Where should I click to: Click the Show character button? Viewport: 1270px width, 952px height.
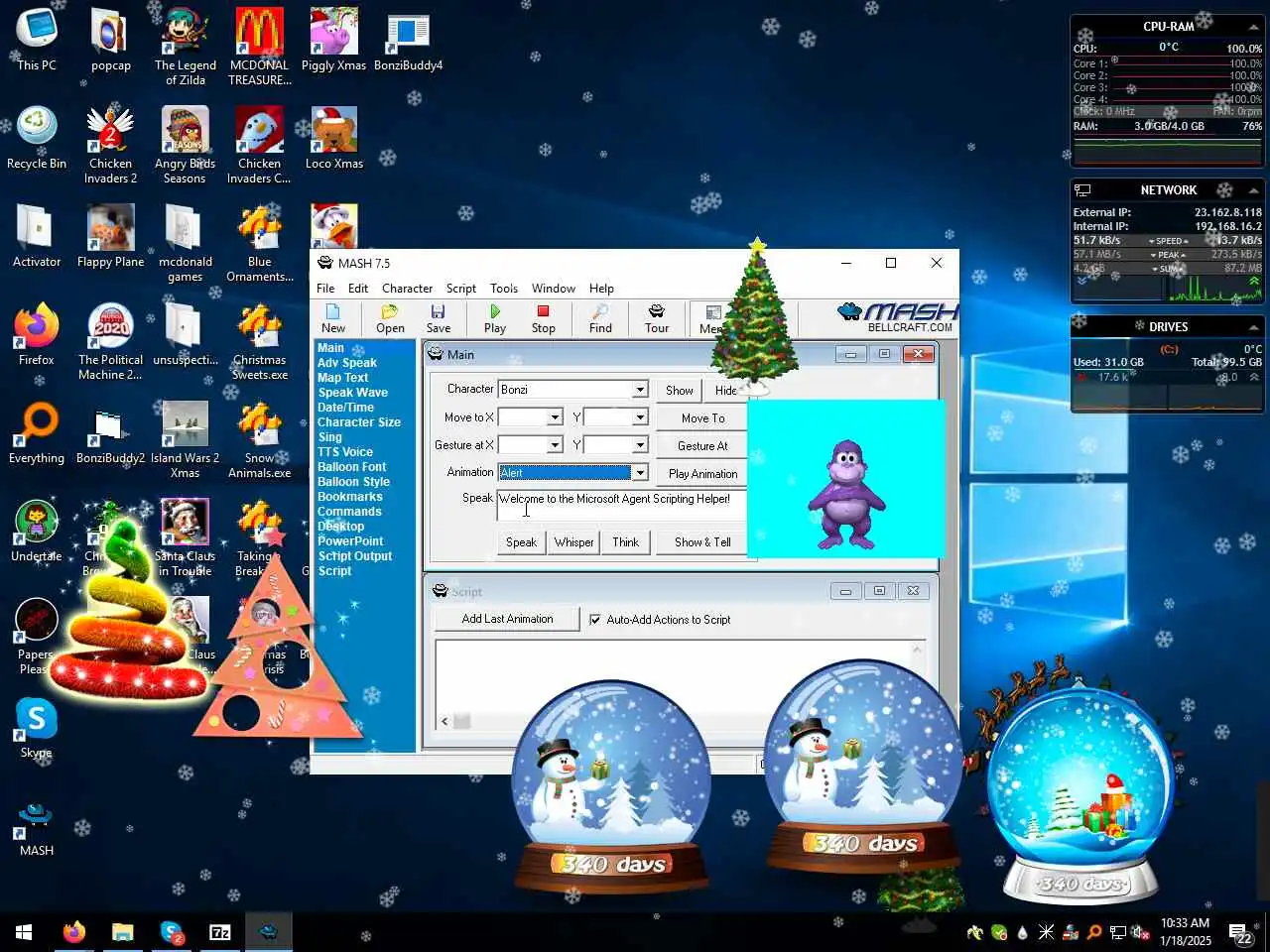[x=680, y=391]
